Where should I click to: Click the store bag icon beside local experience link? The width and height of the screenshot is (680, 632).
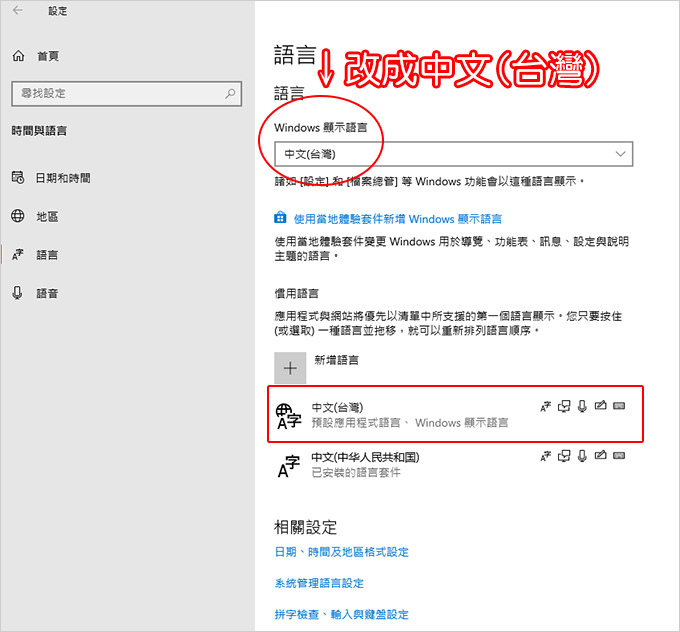tap(280, 218)
